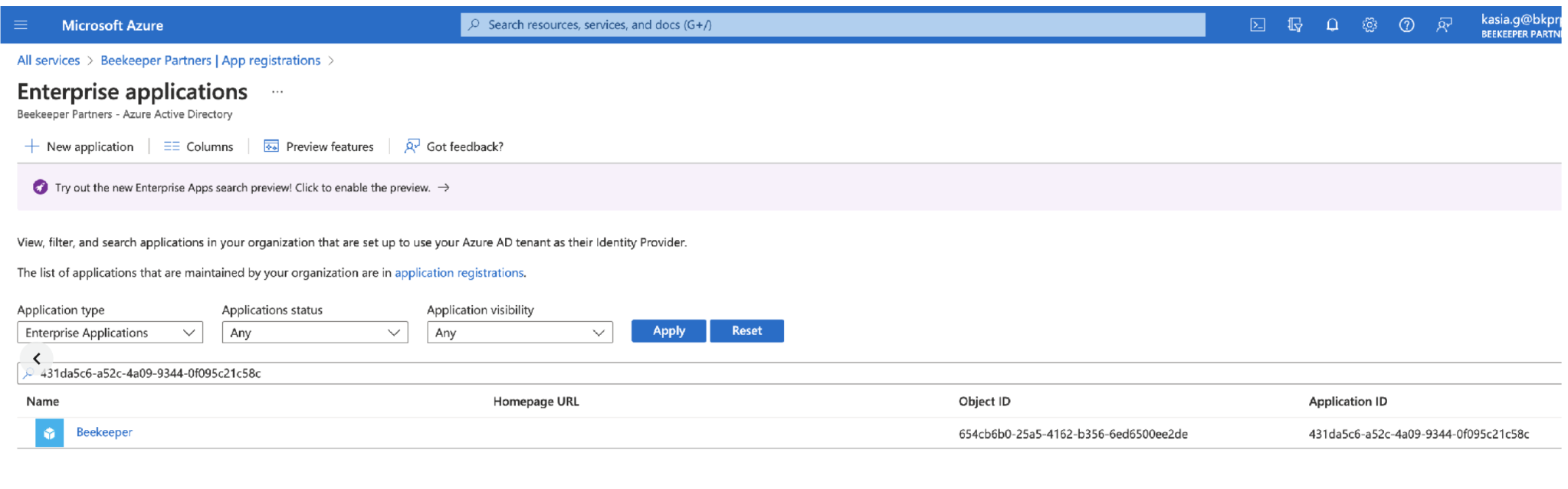Open the ellipsis beside Enterprise applications title
The image size is (1568, 489).
277,92
